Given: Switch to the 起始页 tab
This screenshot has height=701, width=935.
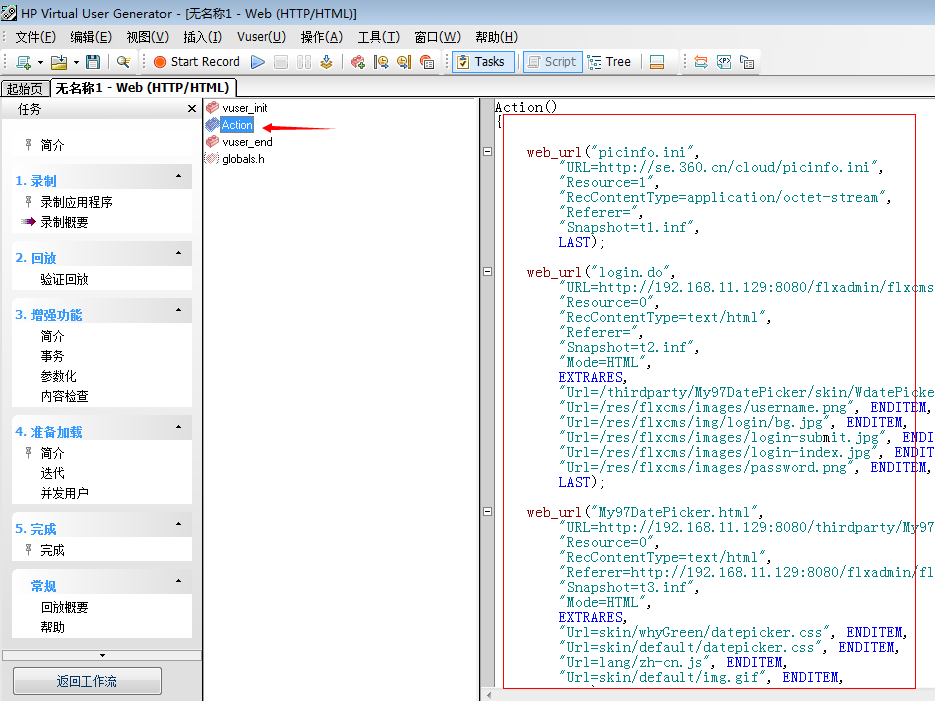Looking at the screenshot, I should (x=24, y=89).
